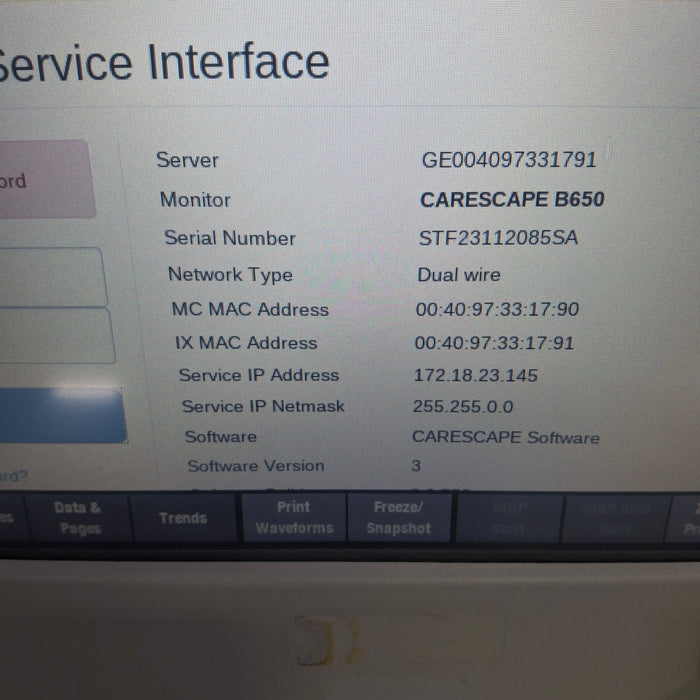Click the MC MAC Address label
The height and width of the screenshot is (700, 700).
(250, 309)
